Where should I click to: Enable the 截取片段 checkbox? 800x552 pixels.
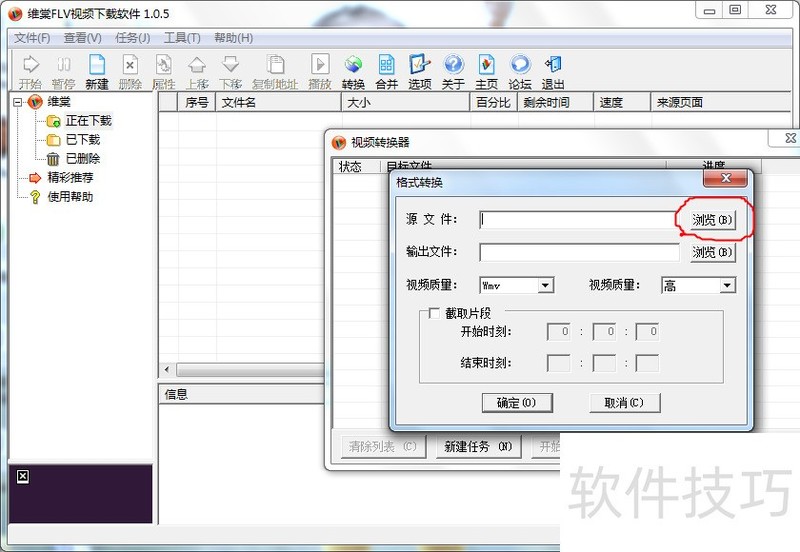coord(434,313)
